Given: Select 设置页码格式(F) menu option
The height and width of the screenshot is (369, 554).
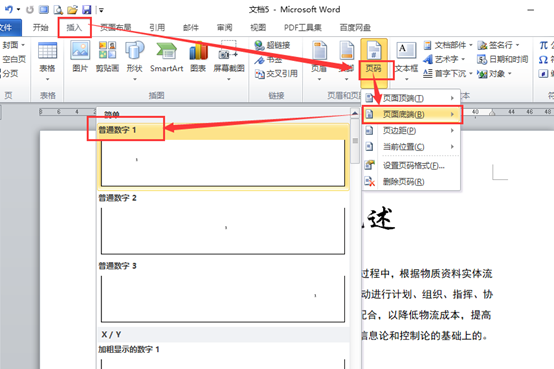Looking at the screenshot, I should pyautogui.click(x=412, y=165).
